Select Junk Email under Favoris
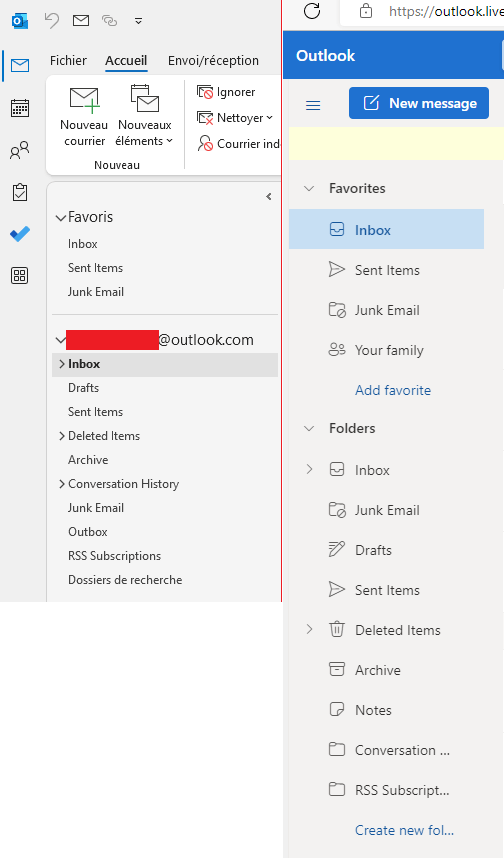Image resolution: width=504 pixels, height=858 pixels. coord(96,292)
